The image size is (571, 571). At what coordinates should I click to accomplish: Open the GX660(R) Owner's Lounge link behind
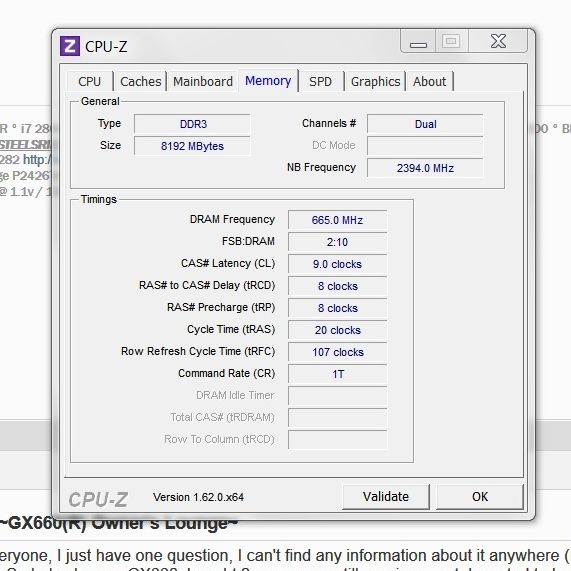click(119, 524)
